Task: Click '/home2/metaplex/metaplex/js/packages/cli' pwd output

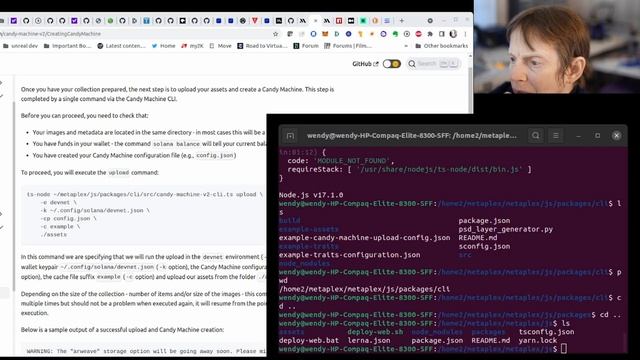Action: tap(364, 289)
